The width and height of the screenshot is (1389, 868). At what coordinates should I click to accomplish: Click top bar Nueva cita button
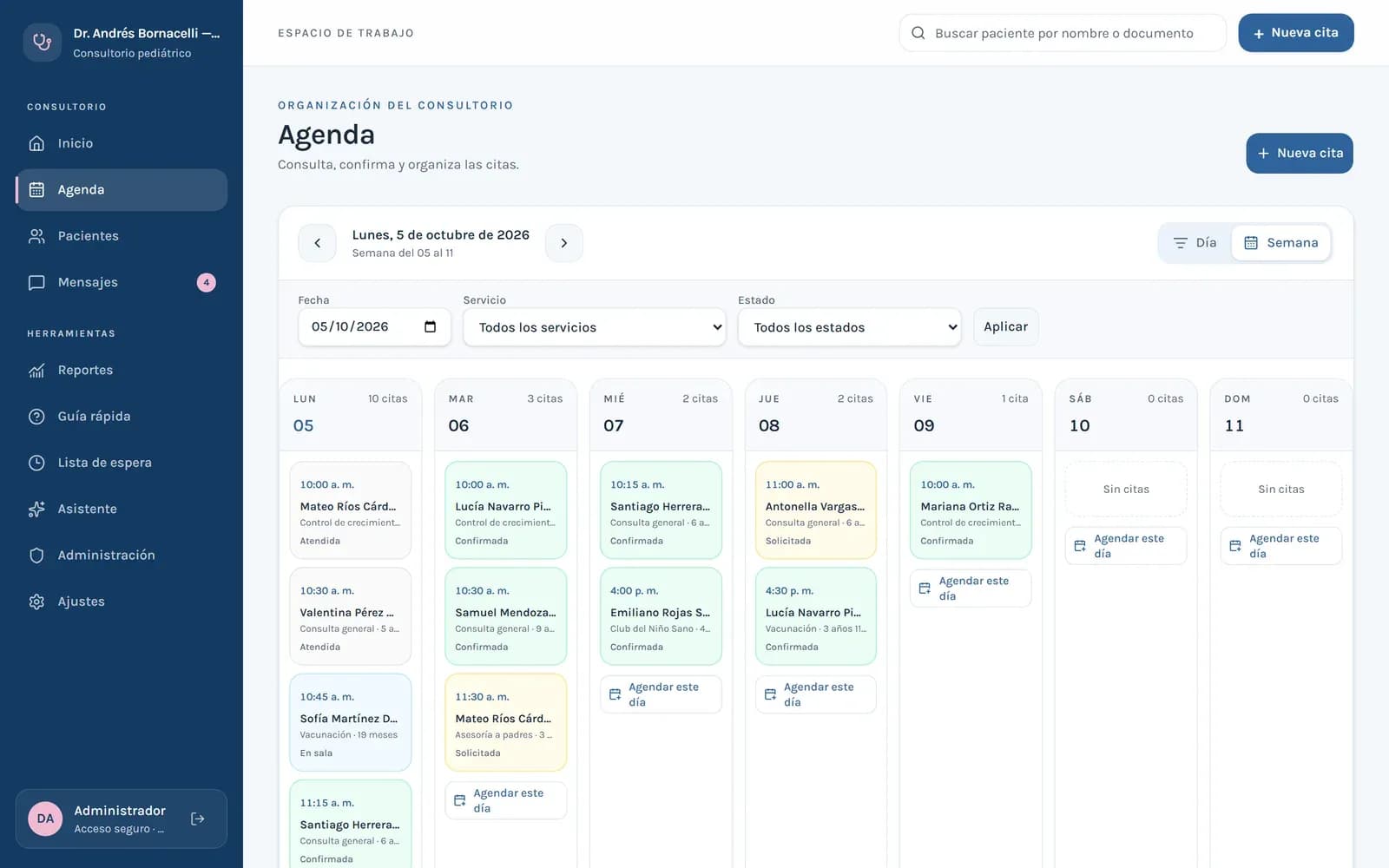click(x=1296, y=33)
